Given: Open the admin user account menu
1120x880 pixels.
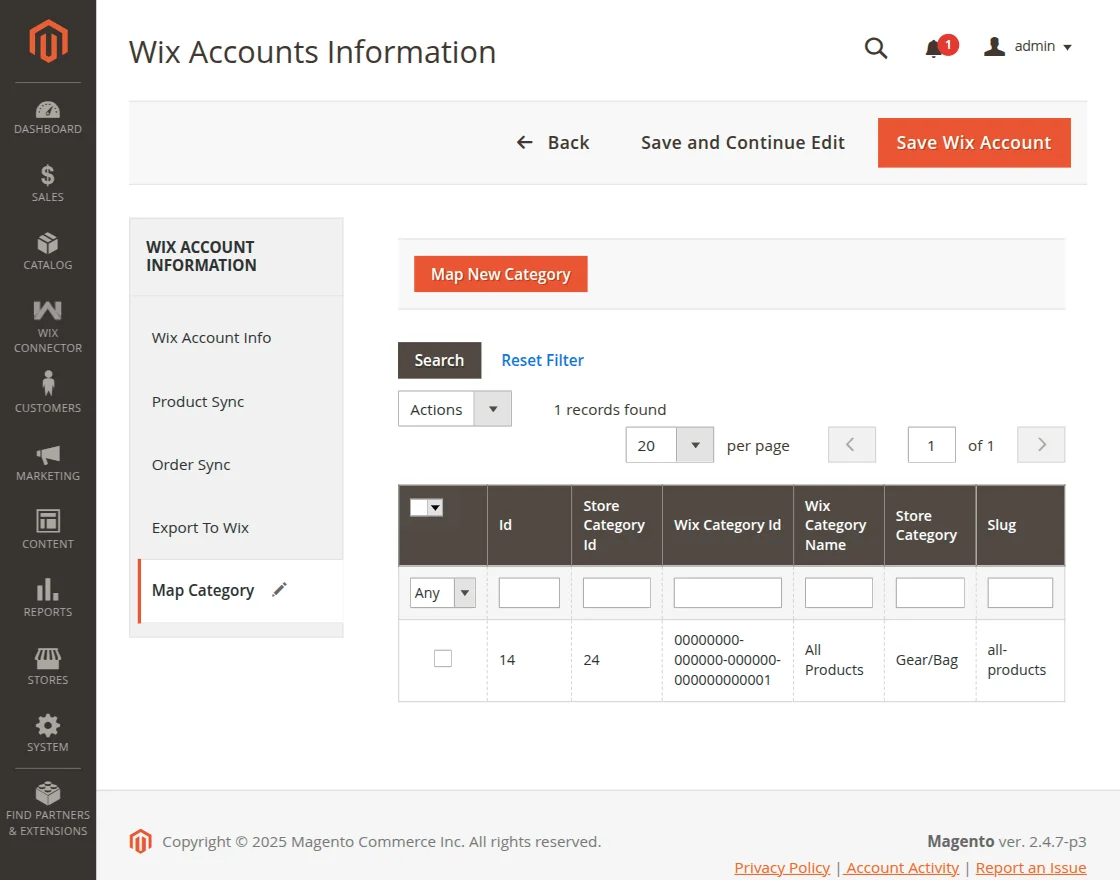Looking at the screenshot, I should tap(1029, 47).
